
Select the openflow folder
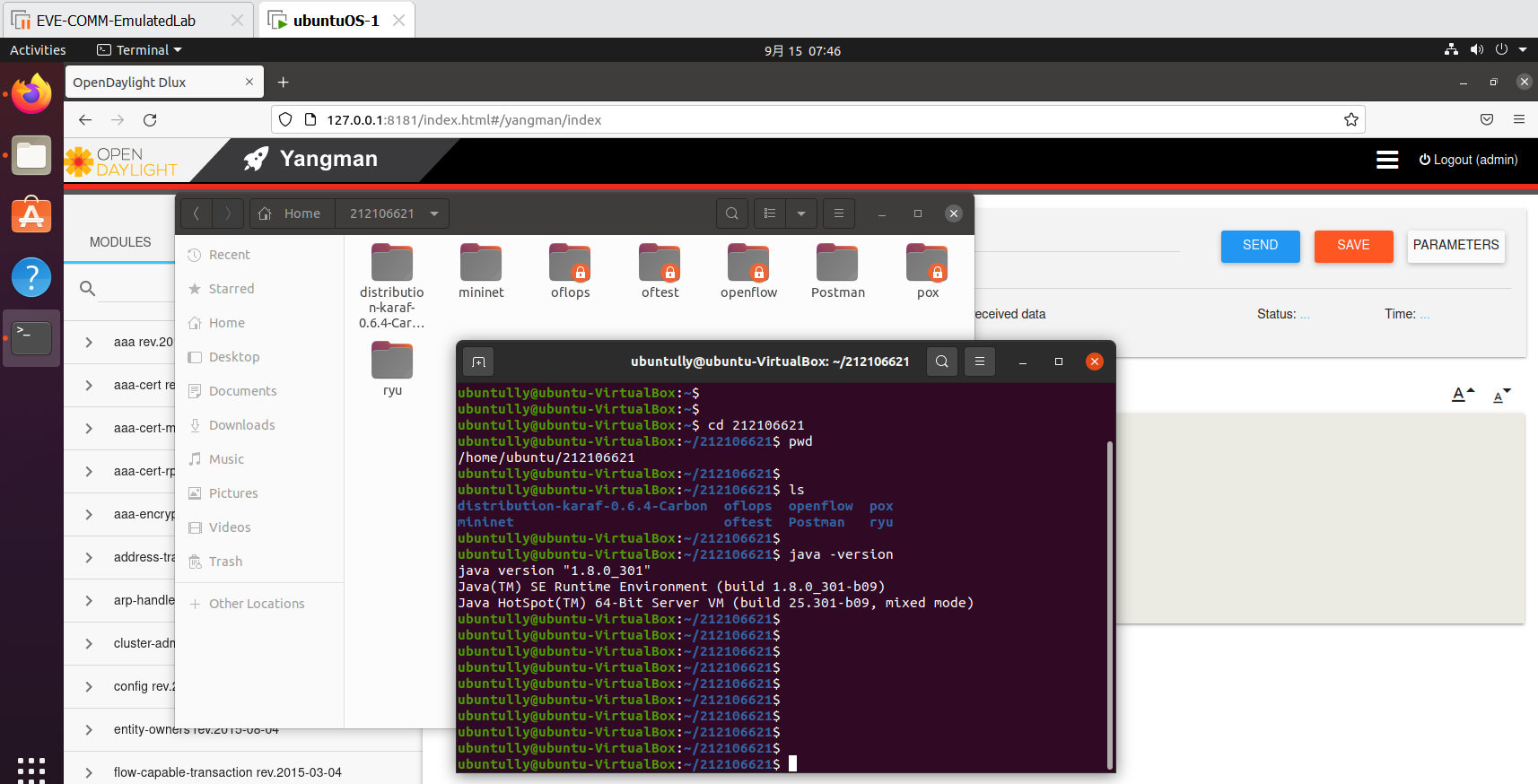click(x=748, y=271)
